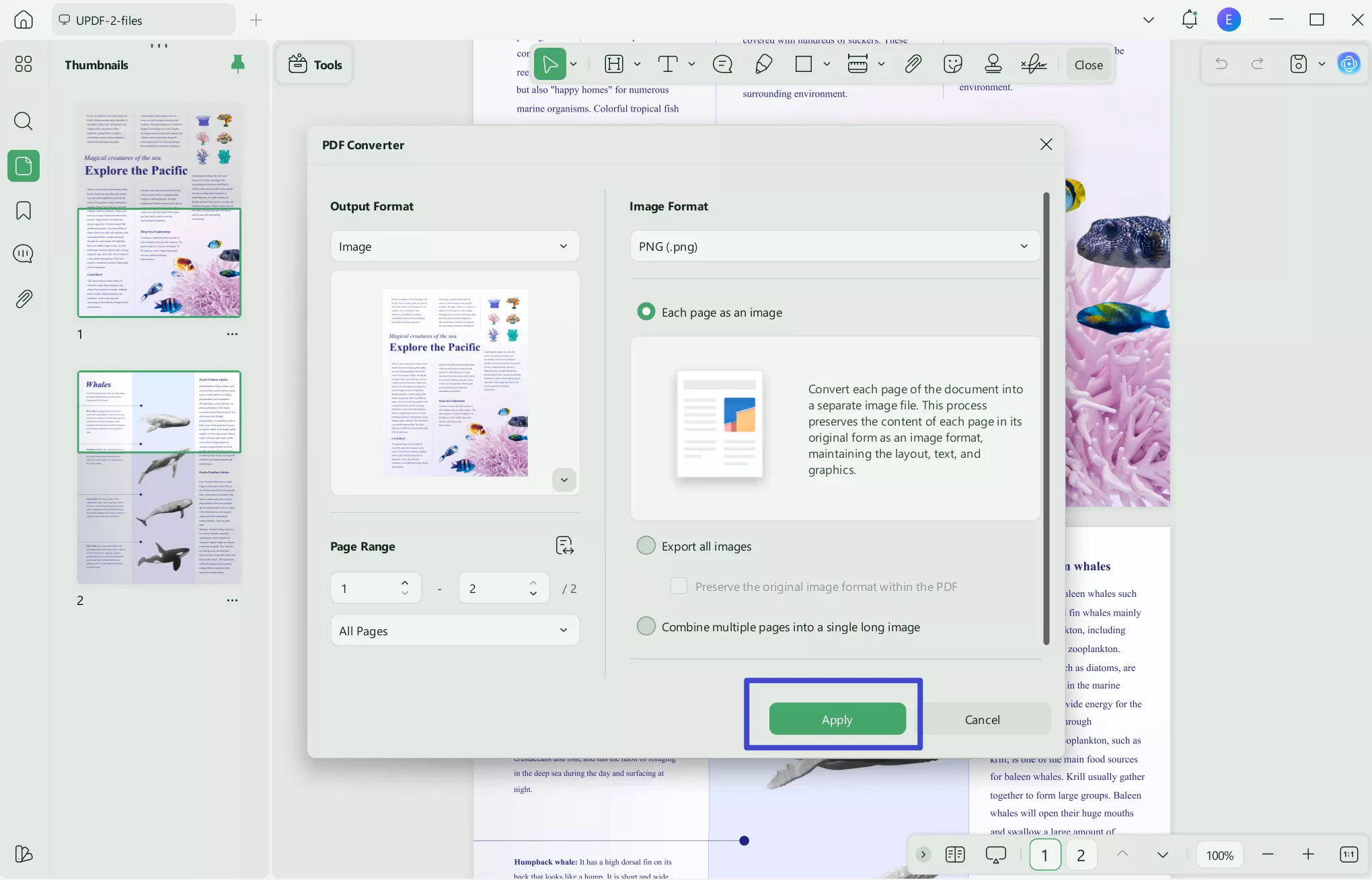Click the slider handle on the whale page
The height and width of the screenshot is (880, 1372).
click(745, 841)
